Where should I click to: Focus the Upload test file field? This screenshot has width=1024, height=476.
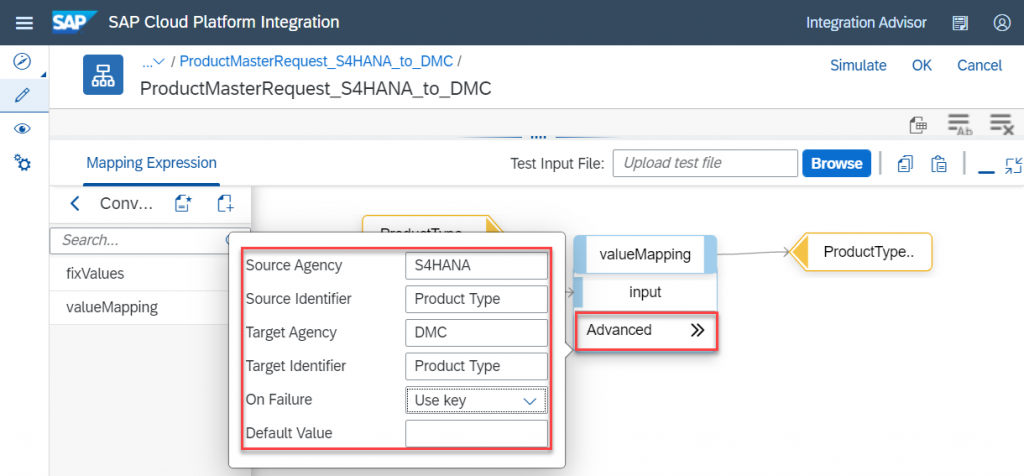tap(705, 163)
